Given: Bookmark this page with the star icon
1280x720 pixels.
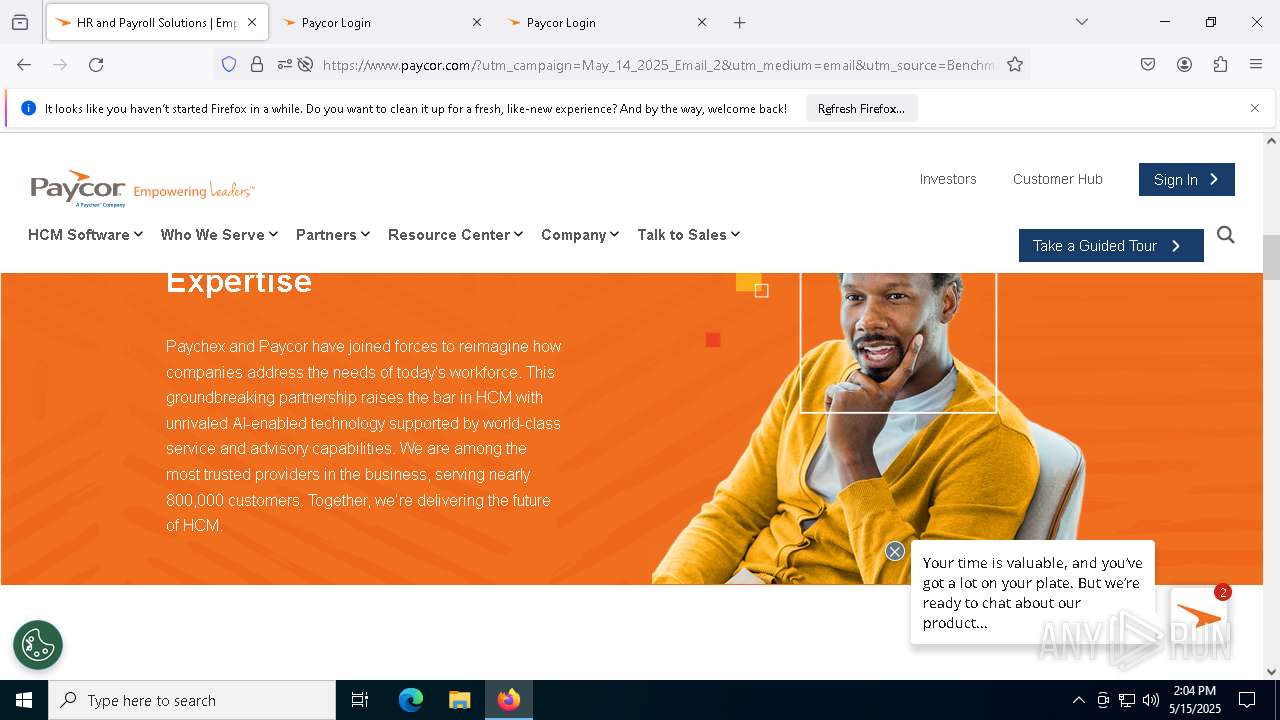Looking at the screenshot, I should pos(1015,64).
